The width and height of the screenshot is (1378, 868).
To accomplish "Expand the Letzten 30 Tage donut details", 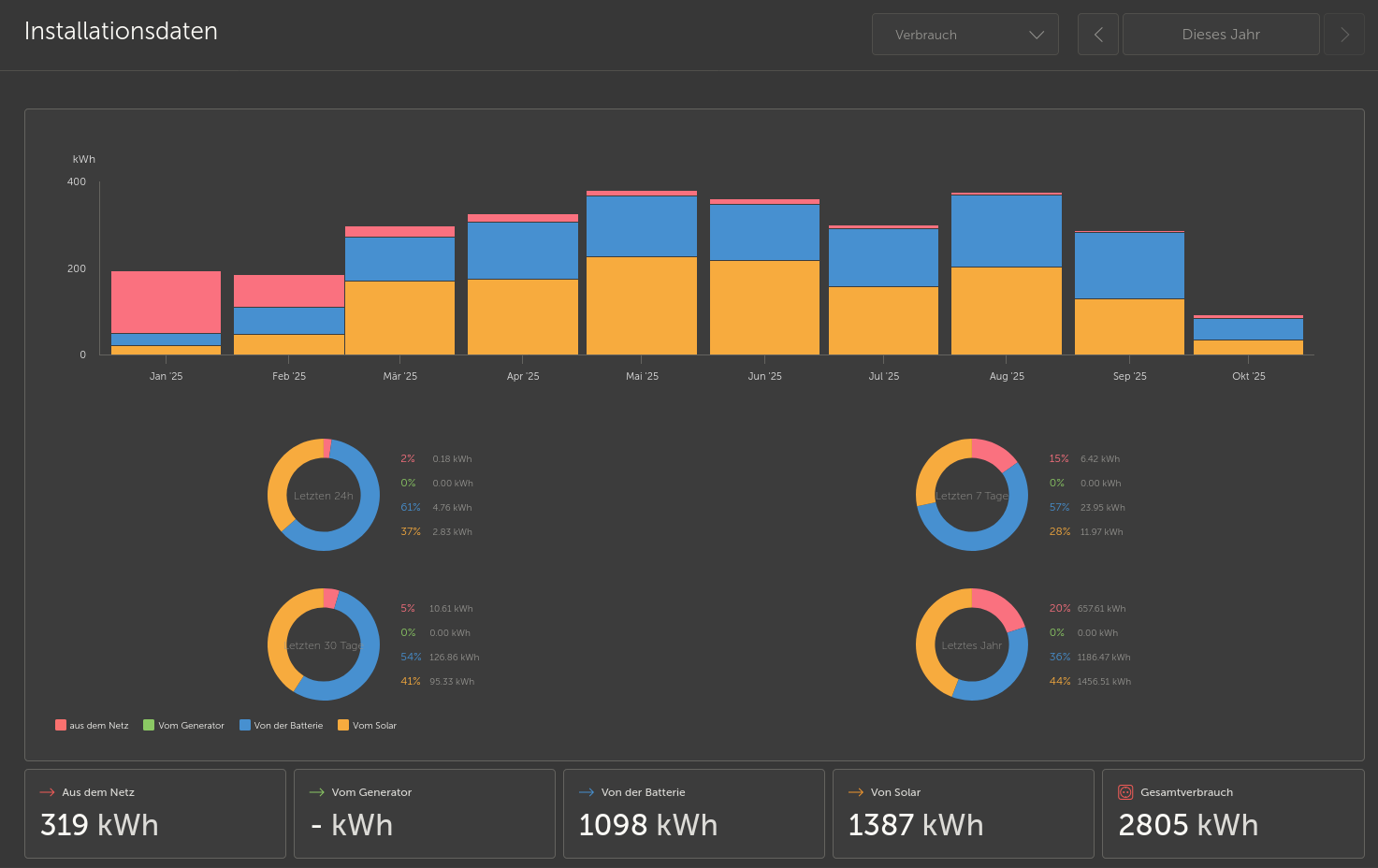I will click(324, 644).
